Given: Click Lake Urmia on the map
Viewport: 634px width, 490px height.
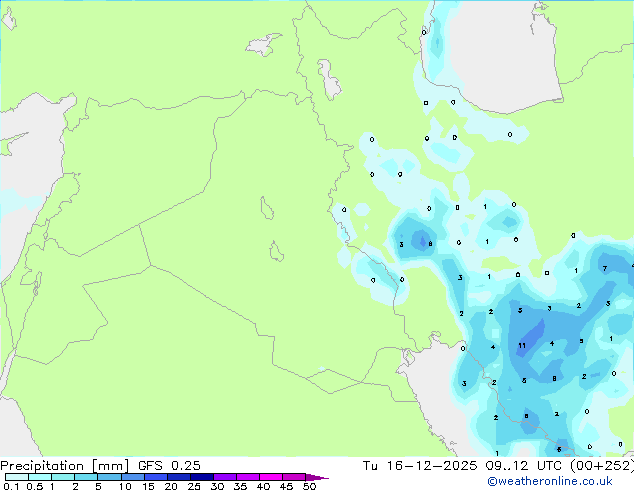Looking at the screenshot, I should pos(329,80).
